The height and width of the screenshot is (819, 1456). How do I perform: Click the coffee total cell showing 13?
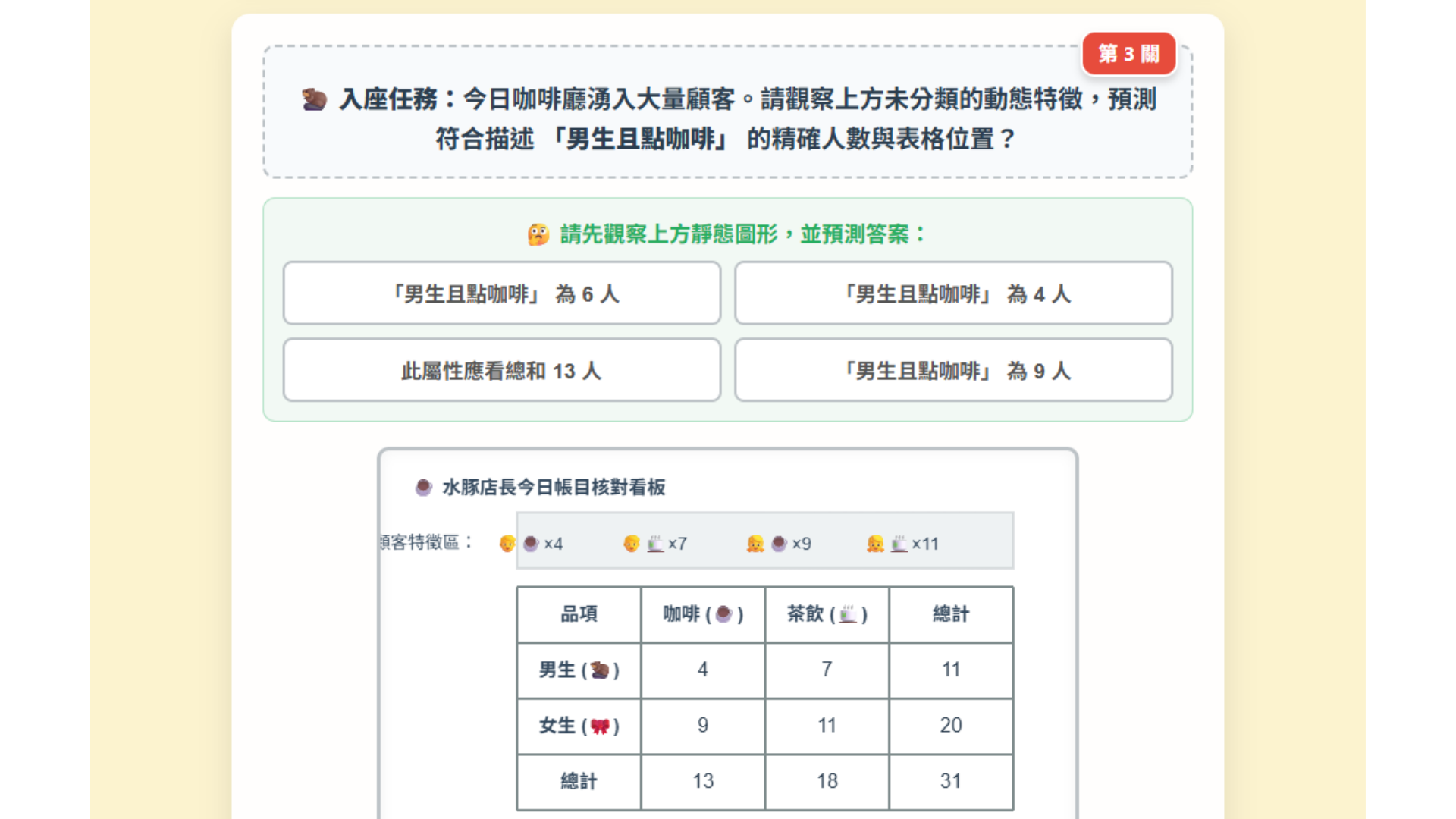(703, 781)
